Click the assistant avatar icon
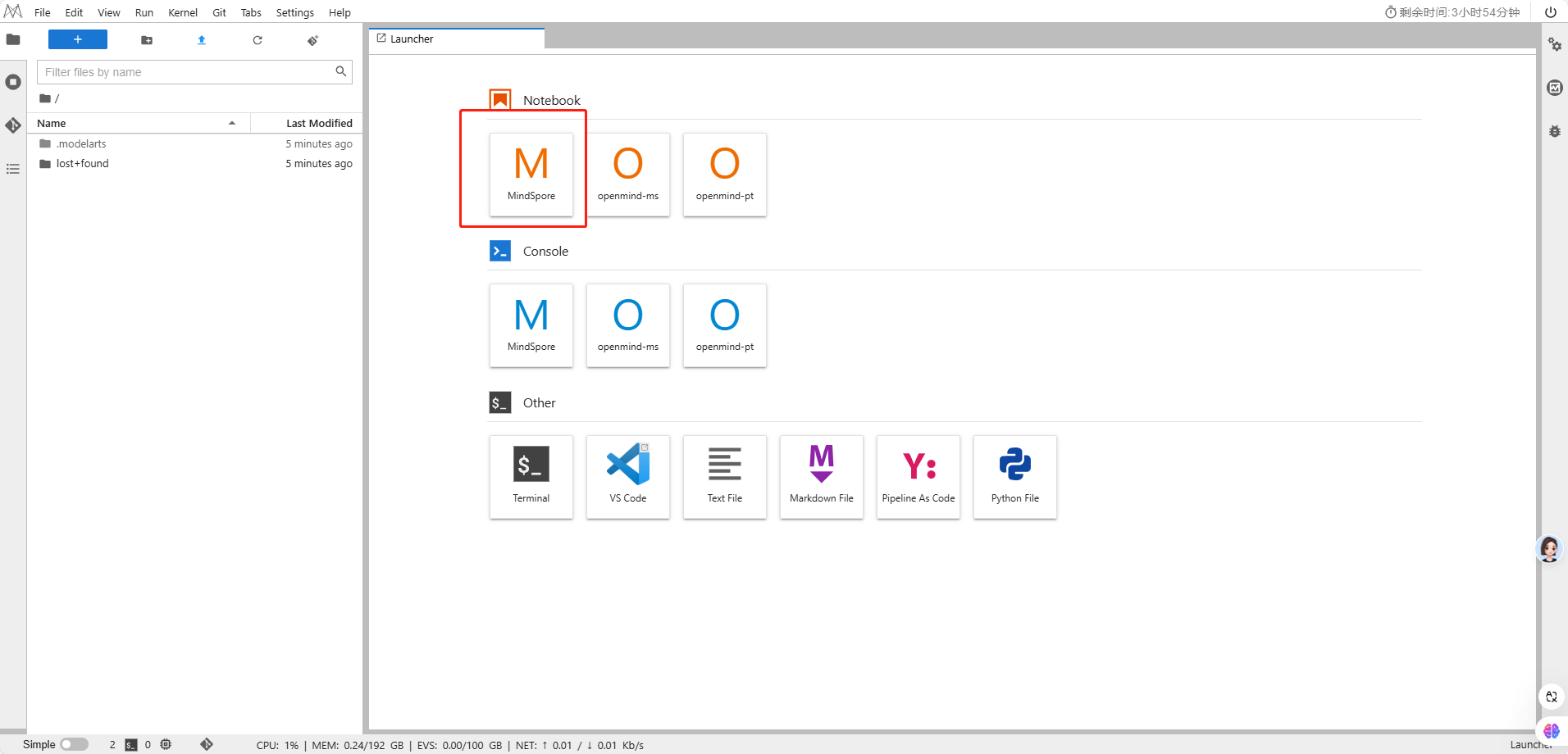The width and height of the screenshot is (1568, 754). [1549, 548]
